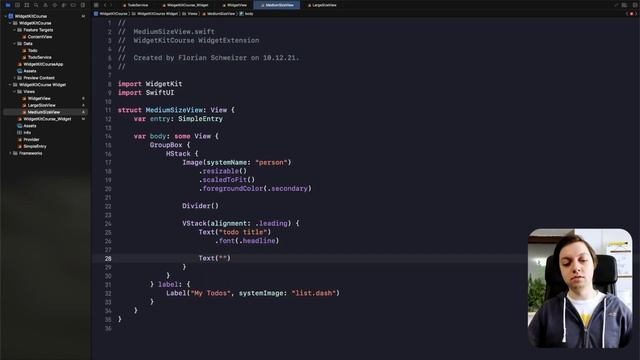
Task: Collapse the Data group
Action: coord(15,44)
